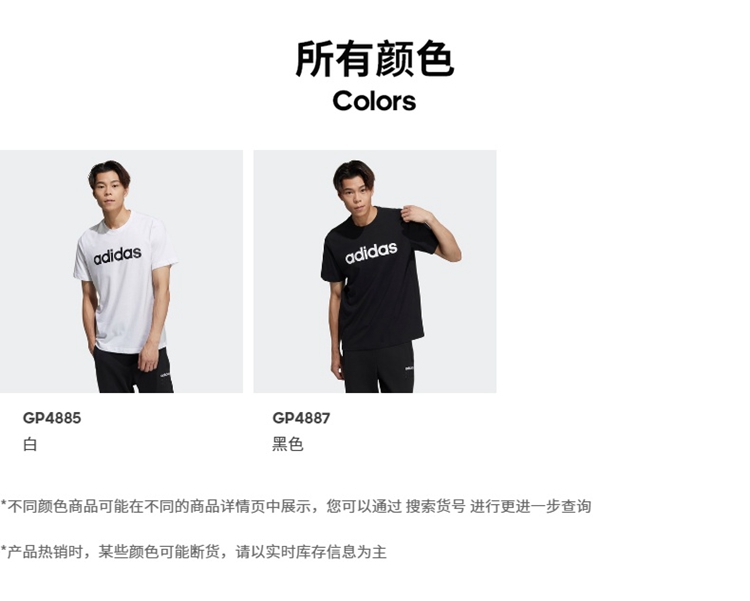Click the black pants in the white shirt photo
This screenshot has width=750, height=601.
[x=133, y=370]
